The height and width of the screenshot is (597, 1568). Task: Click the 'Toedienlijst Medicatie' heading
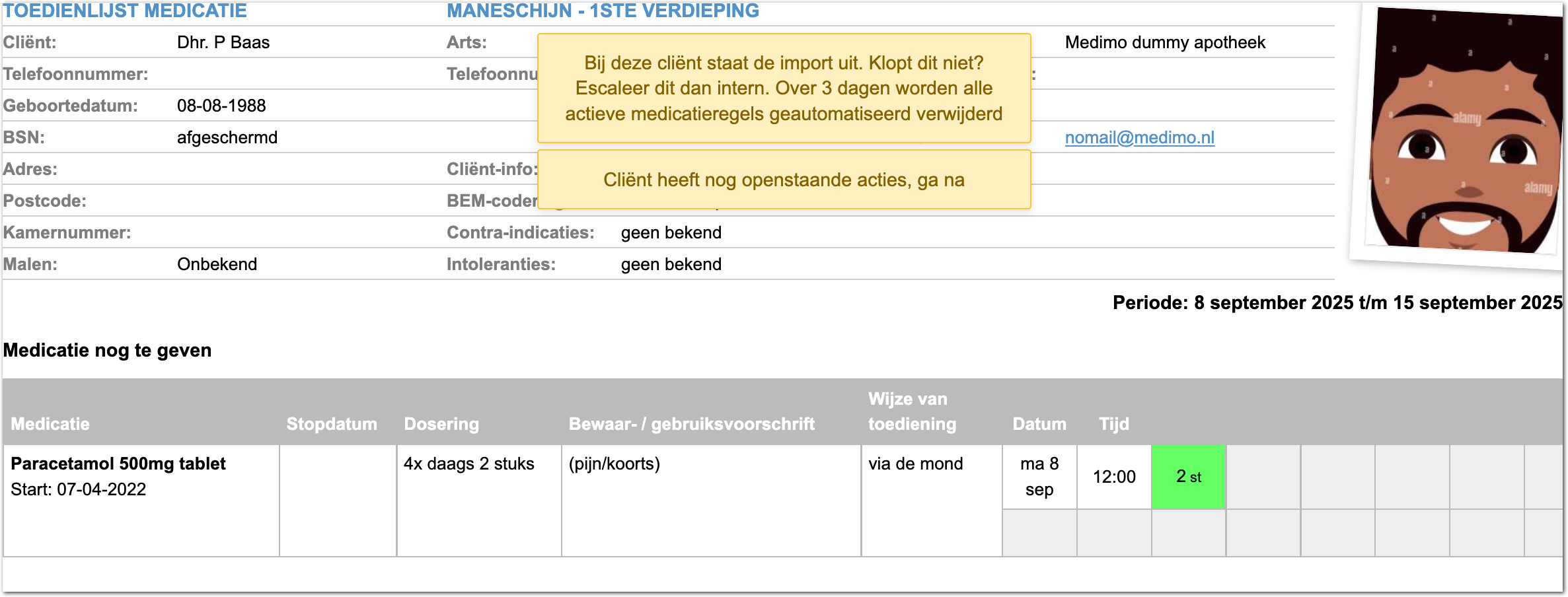pyautogui.click(x=125, y=11)
